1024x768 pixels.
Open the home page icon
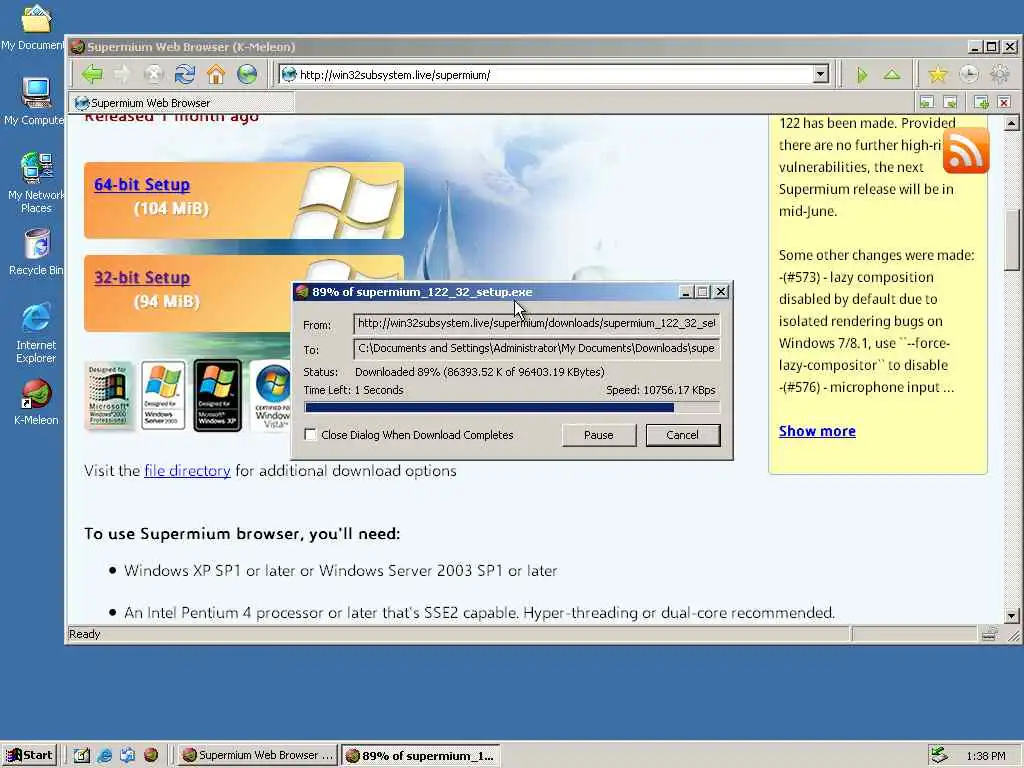(216, 74)
